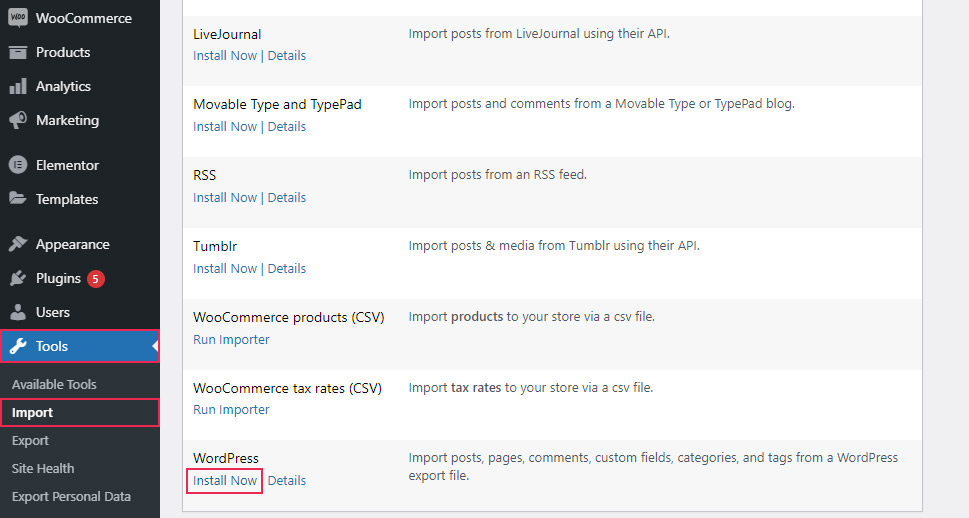Click the RSS importer title
The image size is (969, 518).
coord(205,176)
